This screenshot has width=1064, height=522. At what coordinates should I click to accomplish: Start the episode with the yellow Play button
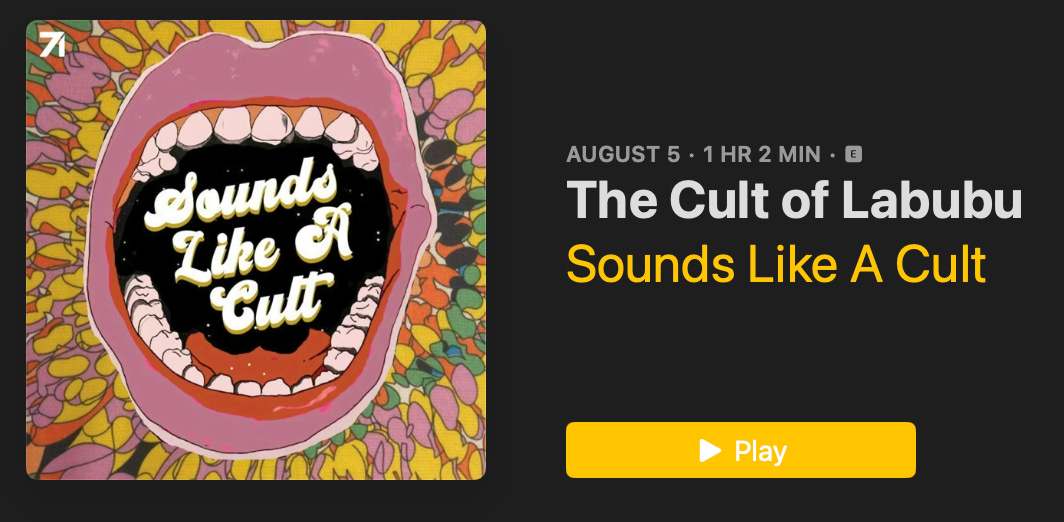point(740,450)
